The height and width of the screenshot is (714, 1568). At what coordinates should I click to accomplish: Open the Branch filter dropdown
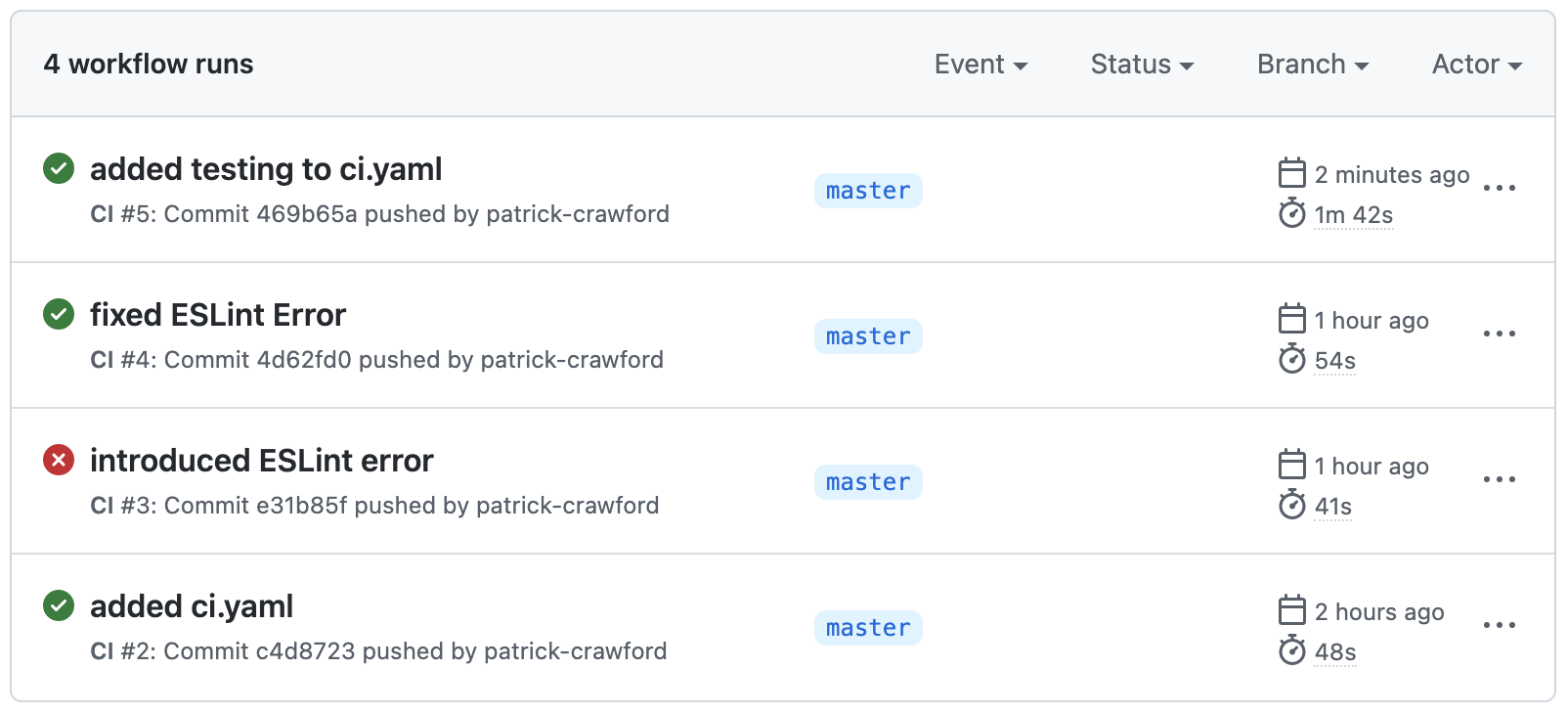point(1312,64)
